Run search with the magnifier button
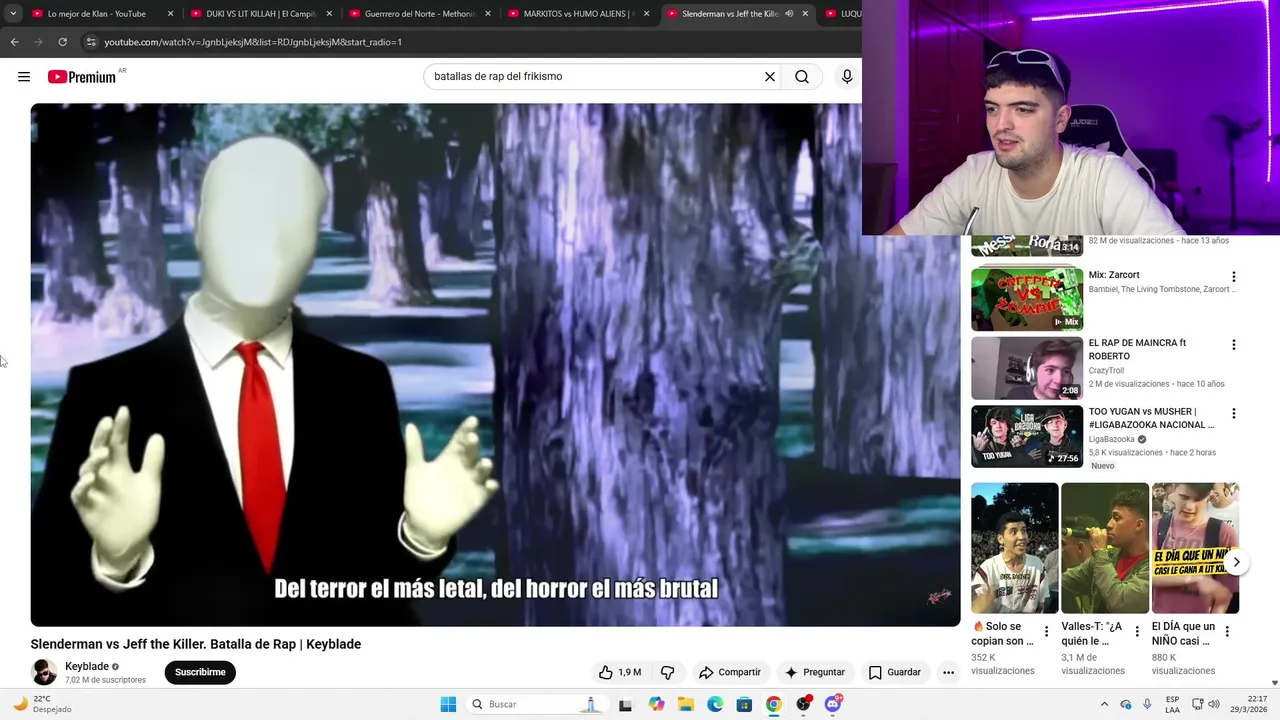Screen dimensions: 1280x720 [802, 77]
